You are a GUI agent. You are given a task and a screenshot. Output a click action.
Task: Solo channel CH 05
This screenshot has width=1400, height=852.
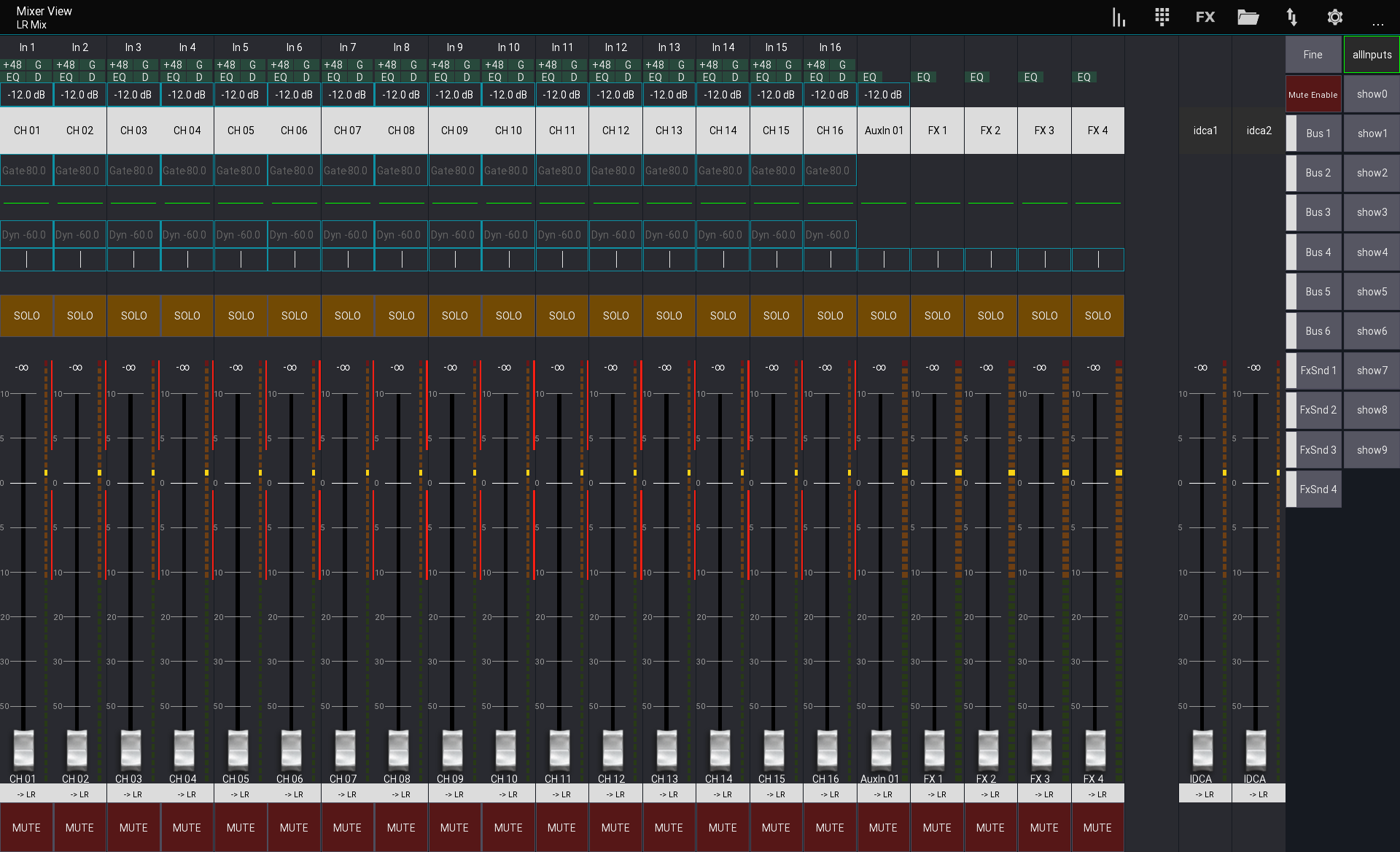pos(241,316)
